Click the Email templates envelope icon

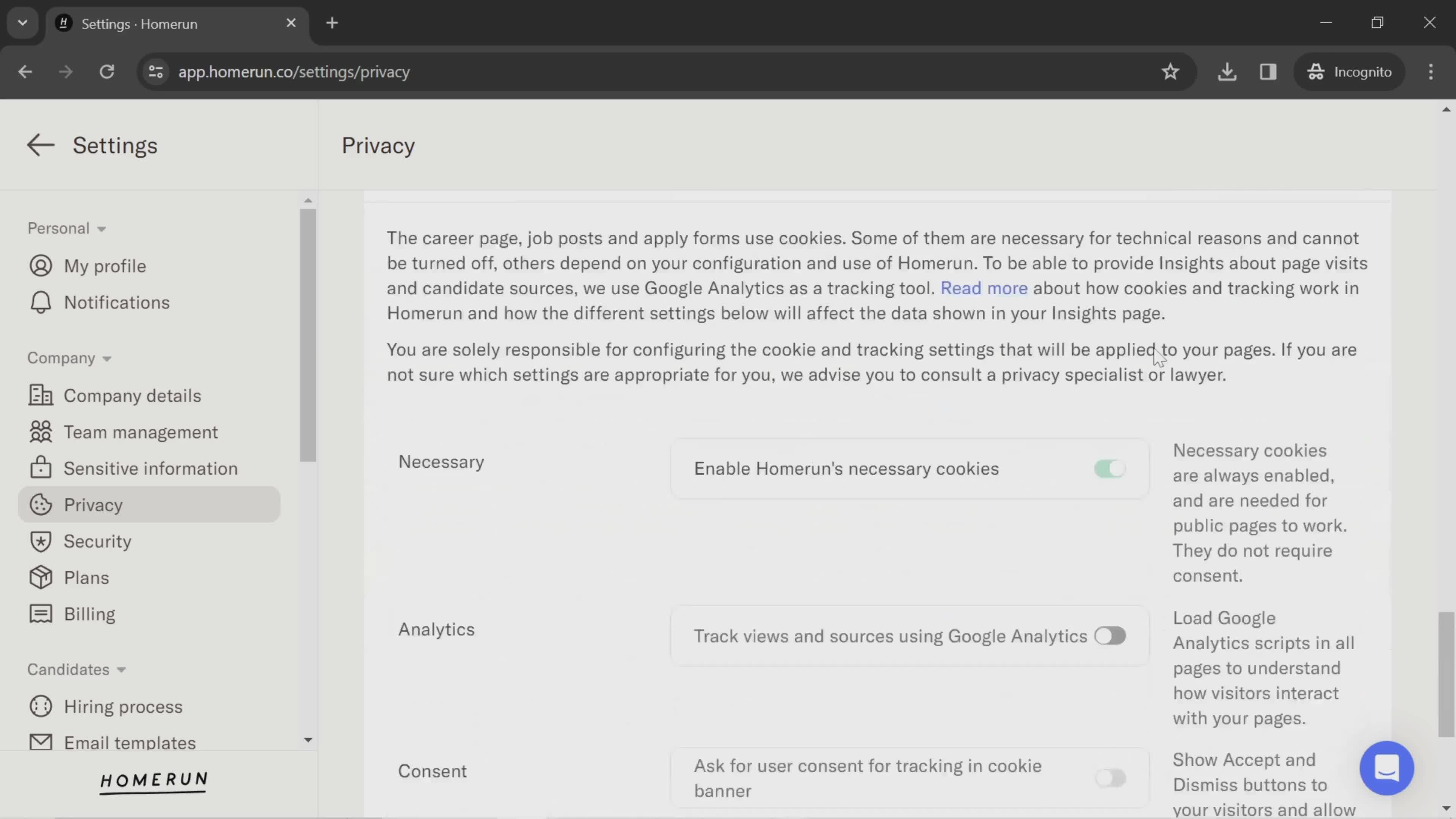[x=41, y=742]
